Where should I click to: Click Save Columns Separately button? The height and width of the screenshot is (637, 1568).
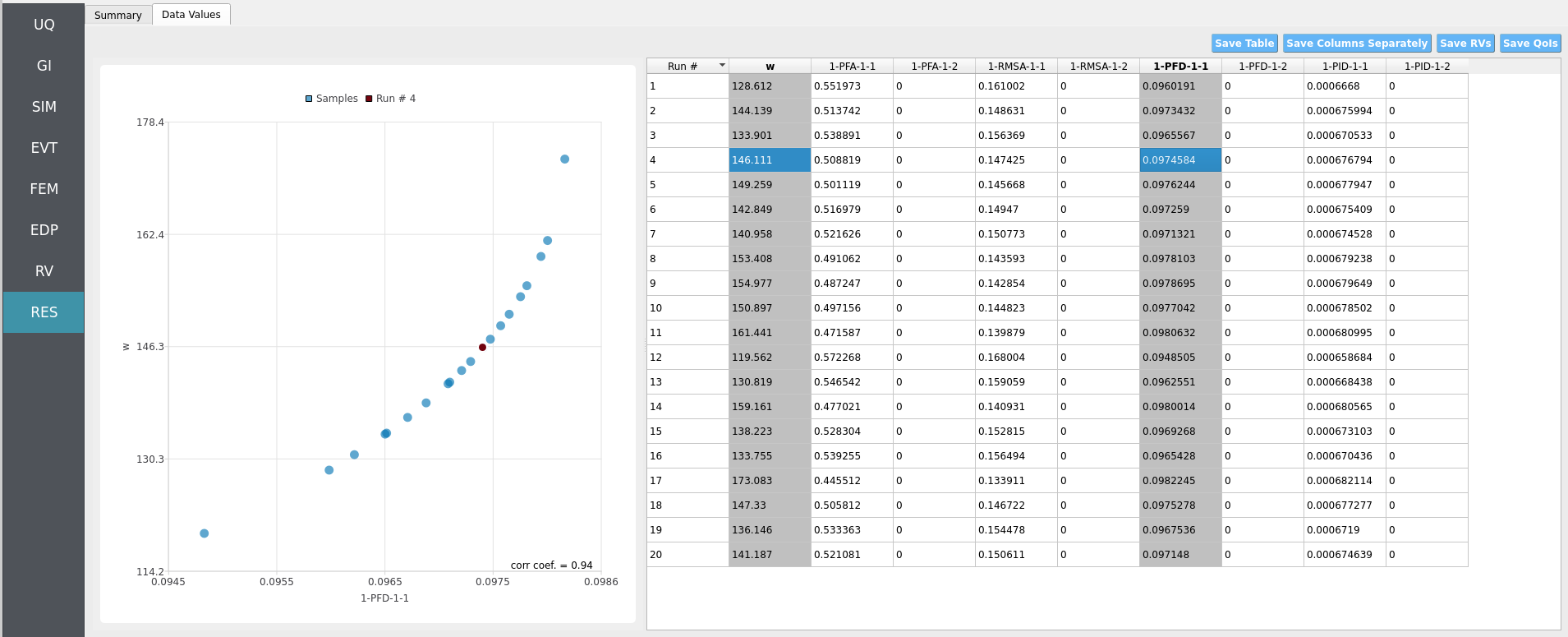pos(1357,44)
